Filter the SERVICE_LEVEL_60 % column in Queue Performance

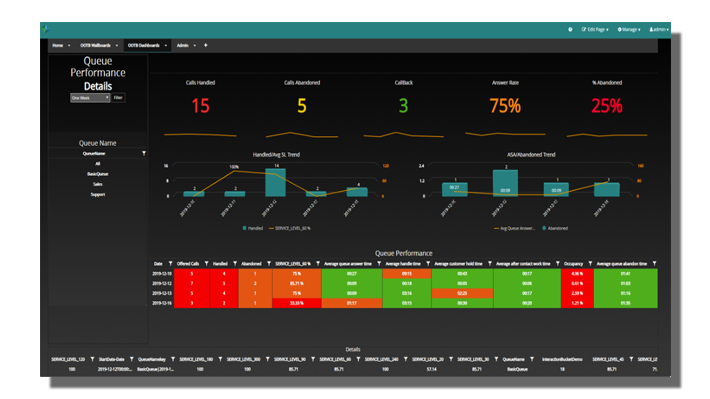coord(318,264)
